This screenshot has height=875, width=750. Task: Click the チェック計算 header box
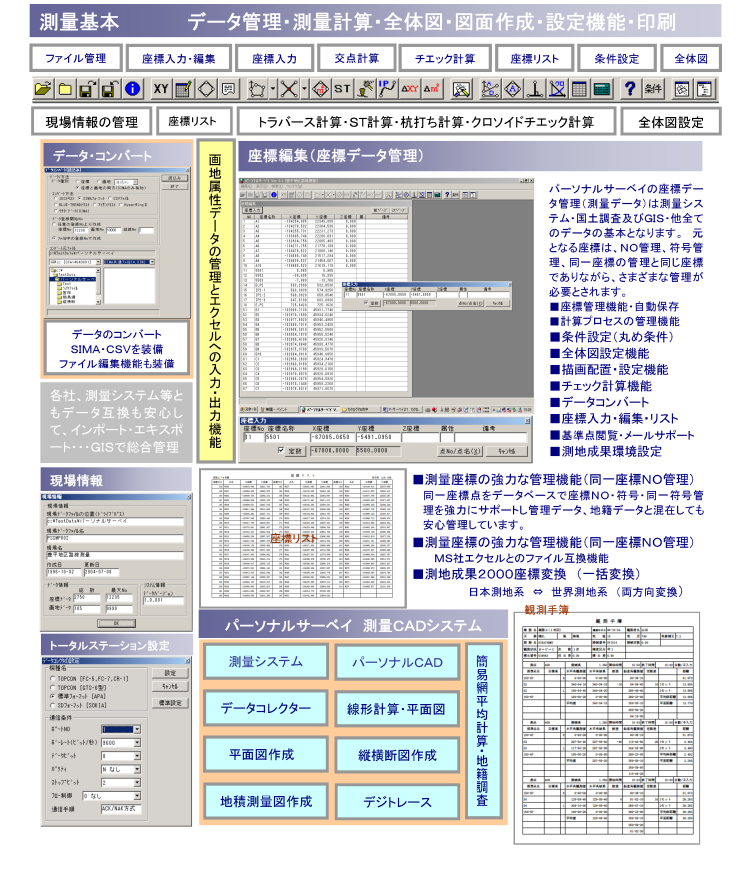tap(445, 58)
